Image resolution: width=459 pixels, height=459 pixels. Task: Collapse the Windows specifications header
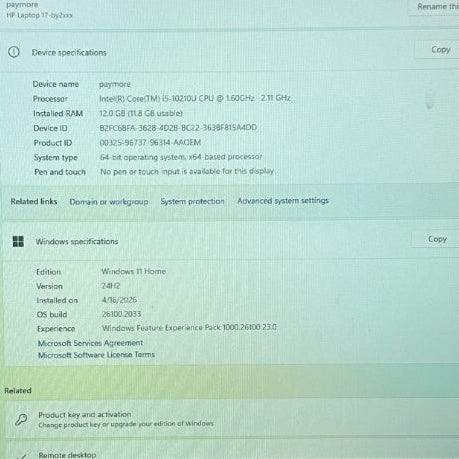[x=230, y=241]
